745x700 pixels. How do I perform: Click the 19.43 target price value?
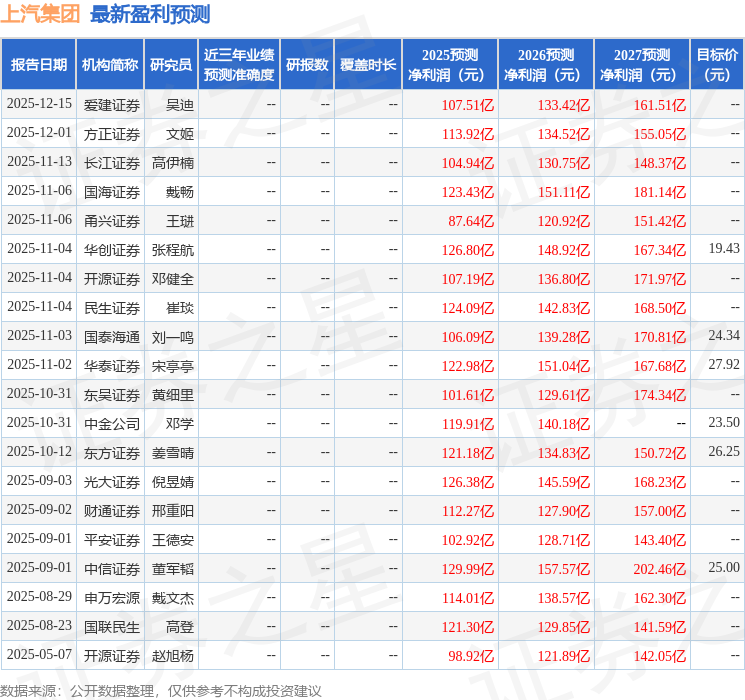[x=724, y=248]
